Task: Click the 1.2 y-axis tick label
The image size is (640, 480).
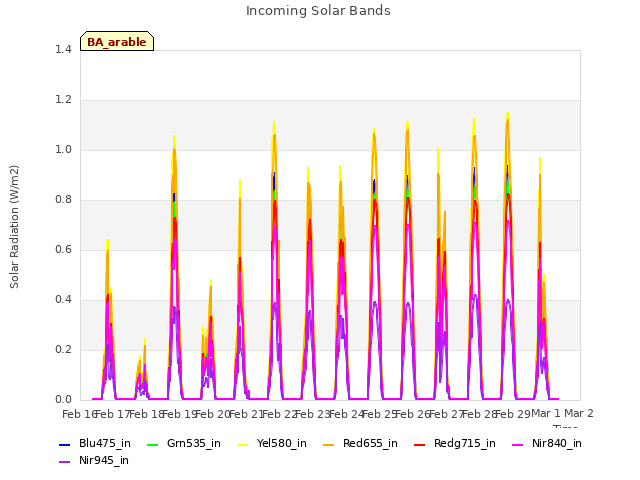Action: coord(63,100)
